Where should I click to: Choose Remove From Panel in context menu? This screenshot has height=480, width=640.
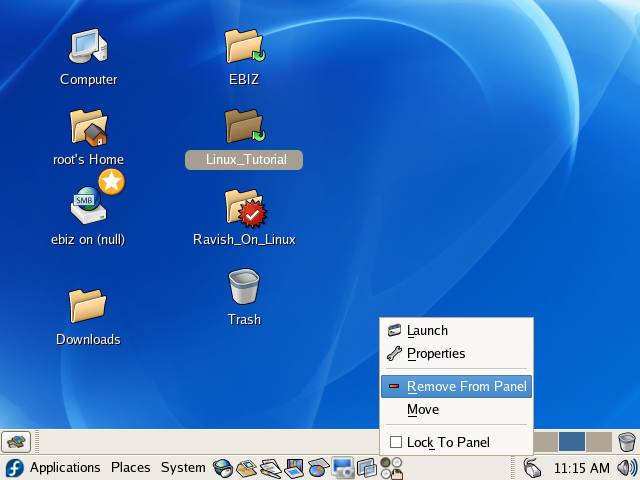[x=466, y=386]
